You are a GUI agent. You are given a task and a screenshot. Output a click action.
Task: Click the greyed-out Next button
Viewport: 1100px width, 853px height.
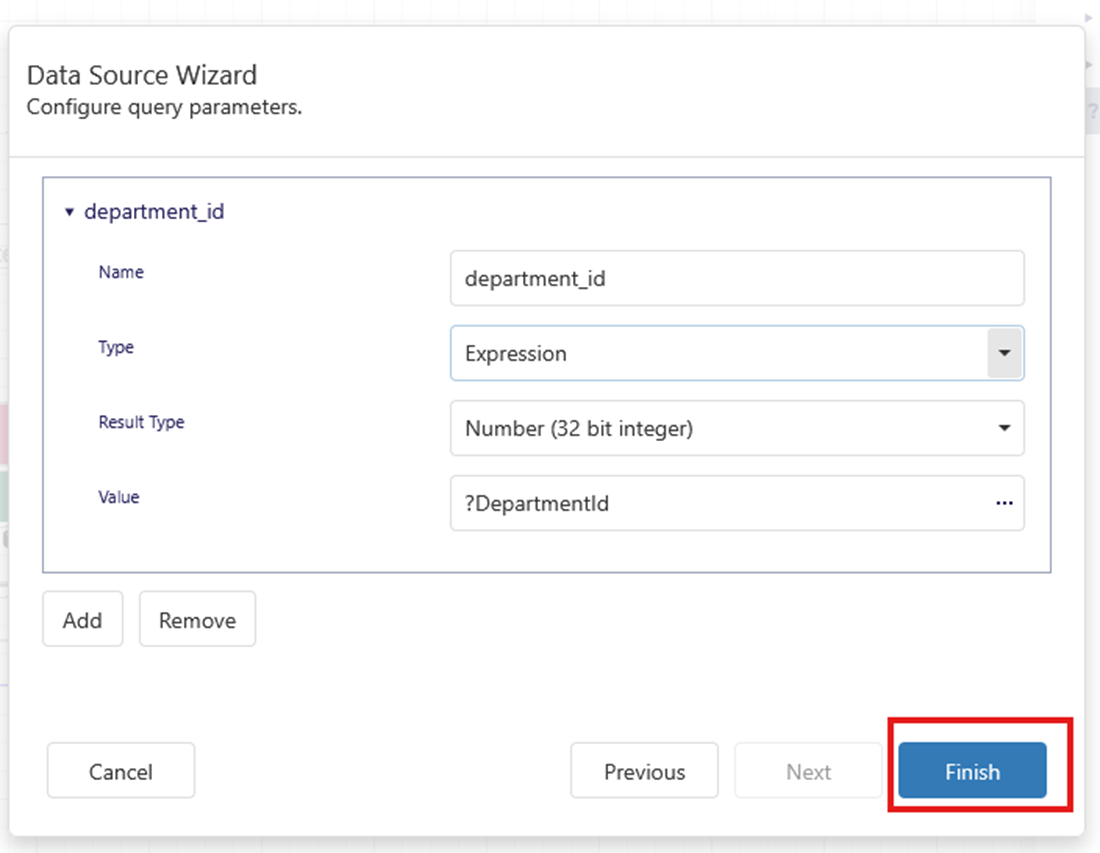808,771
